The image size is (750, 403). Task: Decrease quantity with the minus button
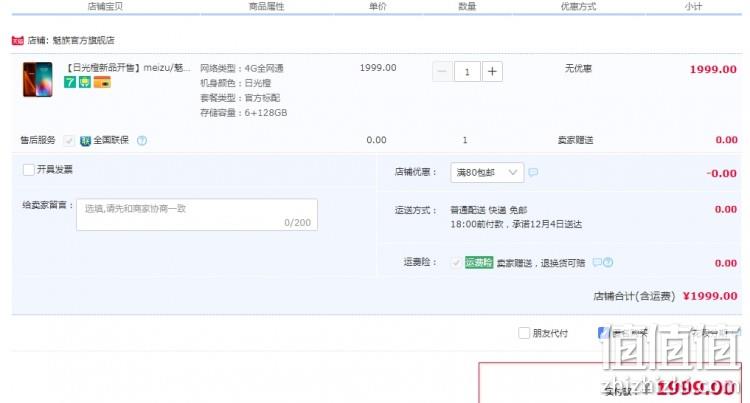point(442,72)
